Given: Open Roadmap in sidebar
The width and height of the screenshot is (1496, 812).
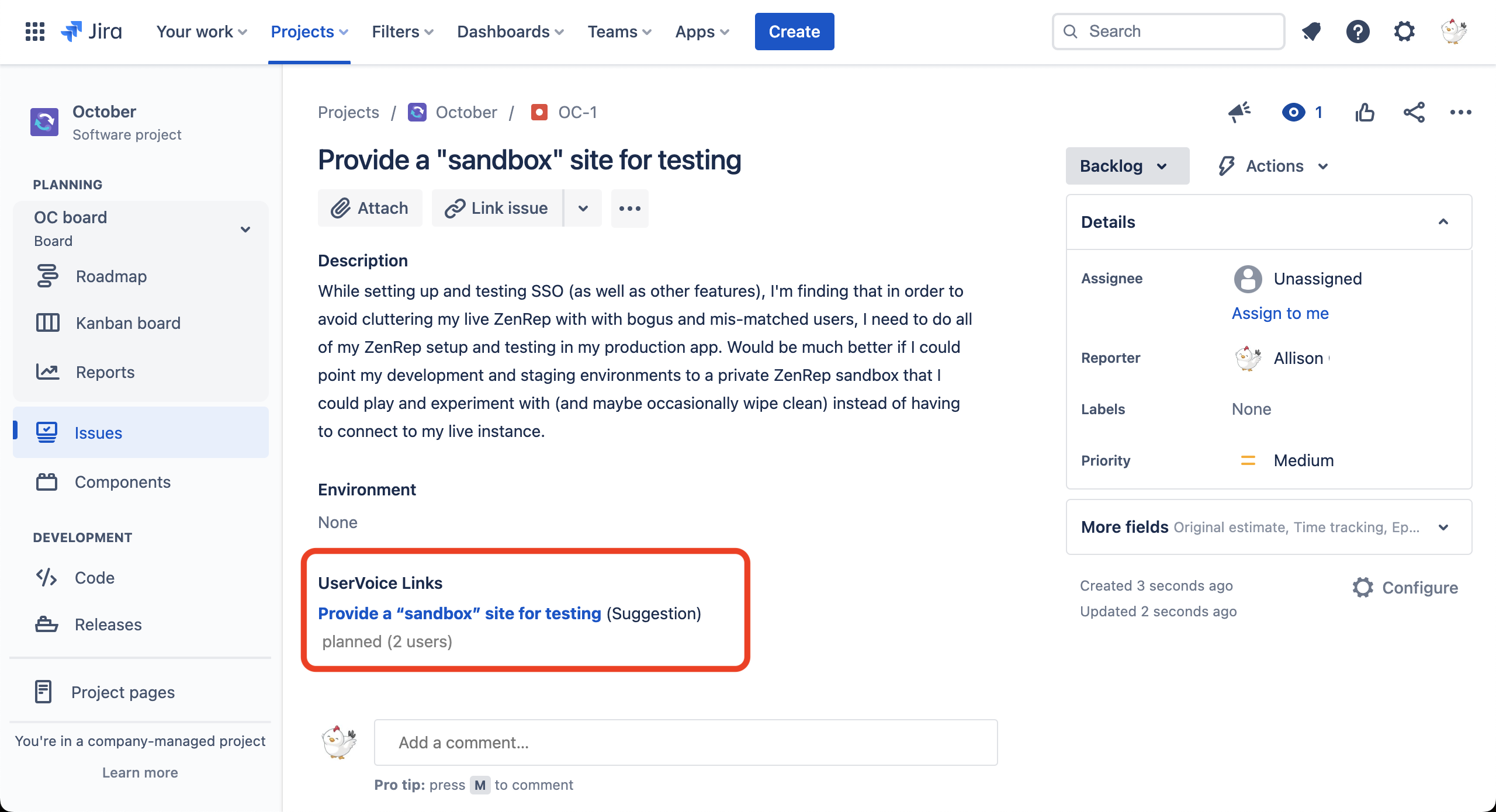Looking at the screenshot, I should (x=140, y=276).
